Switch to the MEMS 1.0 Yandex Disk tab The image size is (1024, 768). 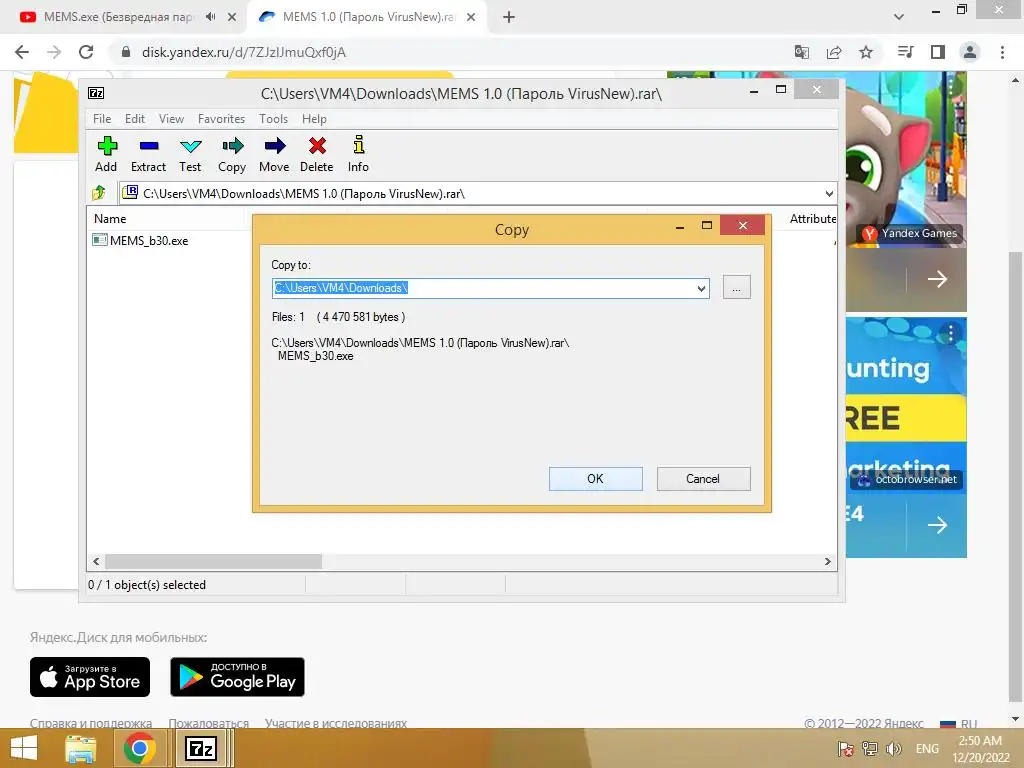[x=370, y=17]
